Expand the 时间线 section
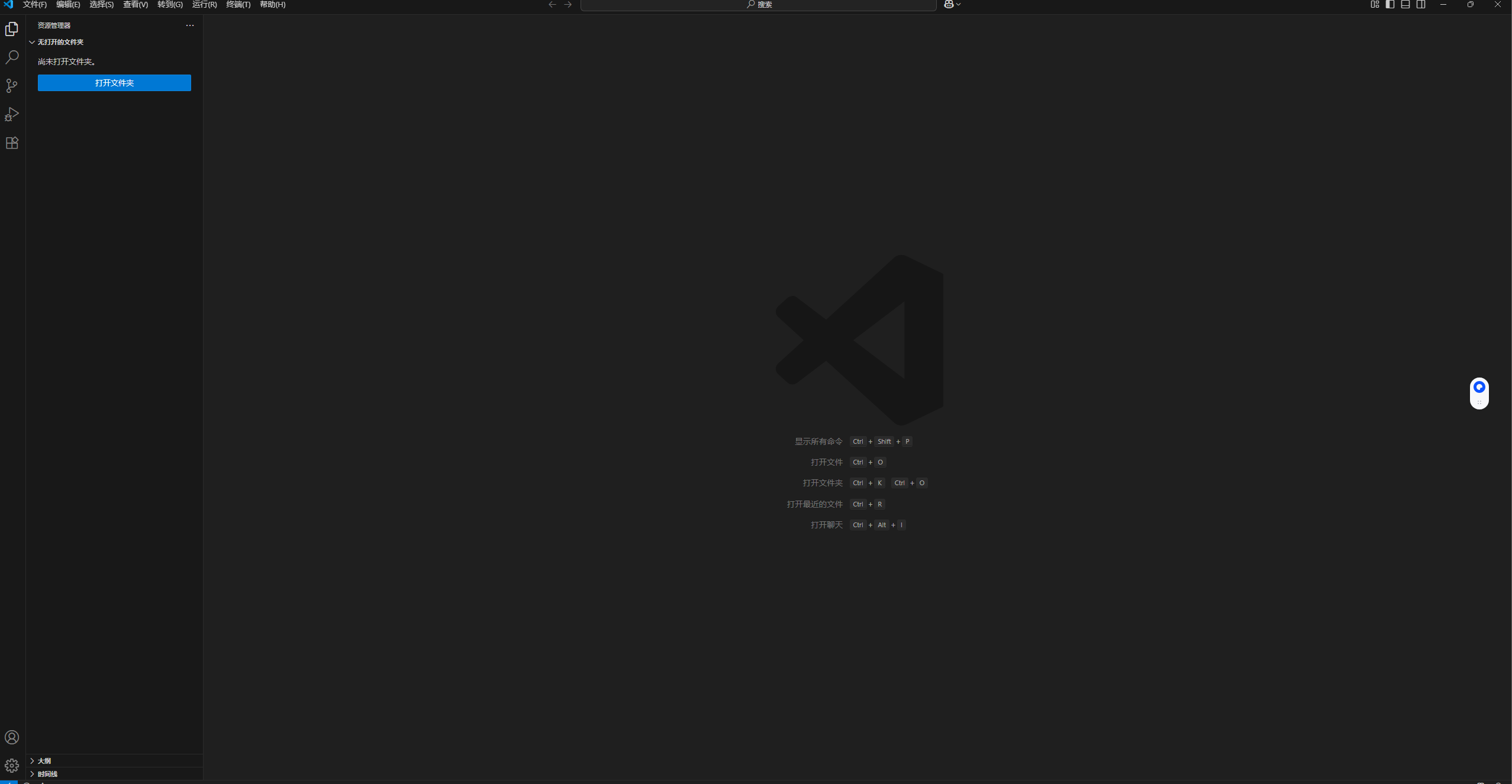 click(114, 774)
